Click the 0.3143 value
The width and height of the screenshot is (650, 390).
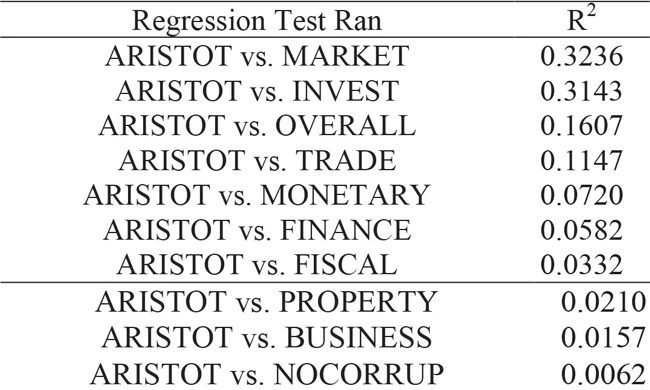point(582,91)
